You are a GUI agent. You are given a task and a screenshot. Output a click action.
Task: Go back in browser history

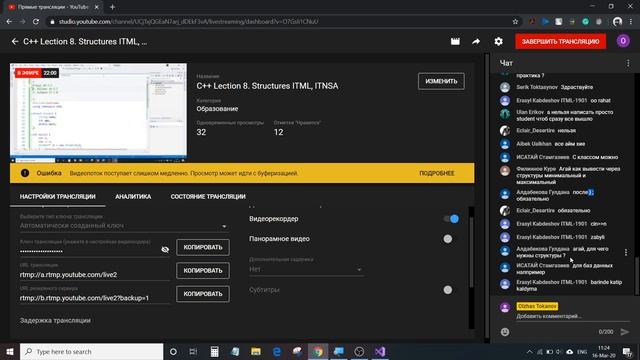tap(9, 22)
